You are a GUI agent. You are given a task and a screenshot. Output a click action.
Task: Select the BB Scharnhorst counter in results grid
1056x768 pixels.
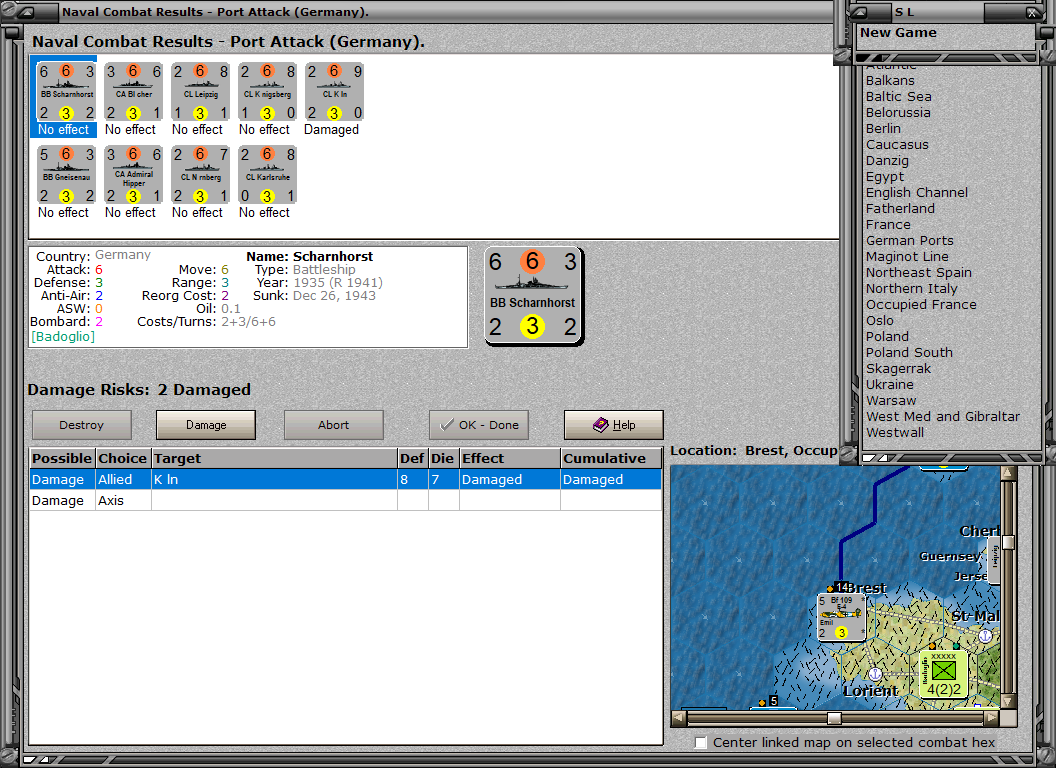66,92
